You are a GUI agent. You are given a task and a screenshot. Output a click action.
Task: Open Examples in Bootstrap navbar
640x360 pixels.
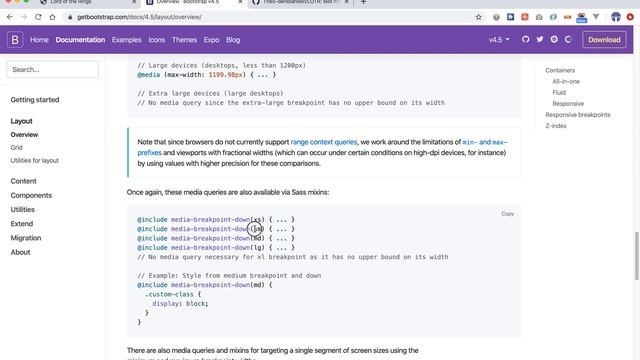127,40
